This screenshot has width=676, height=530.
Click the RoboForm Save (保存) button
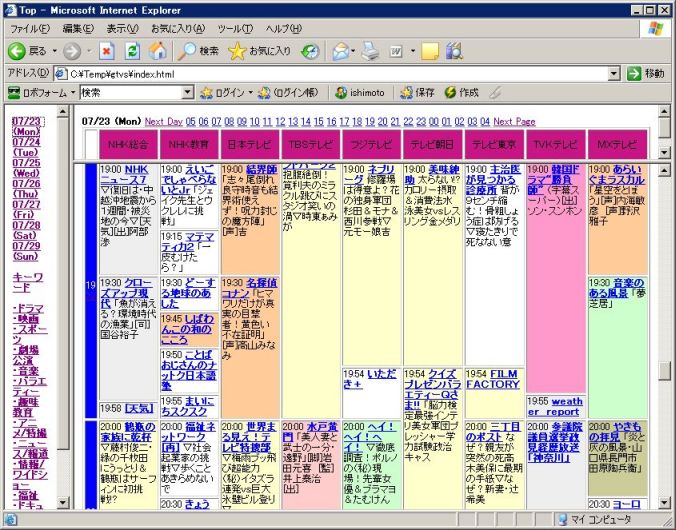[417, 92]
